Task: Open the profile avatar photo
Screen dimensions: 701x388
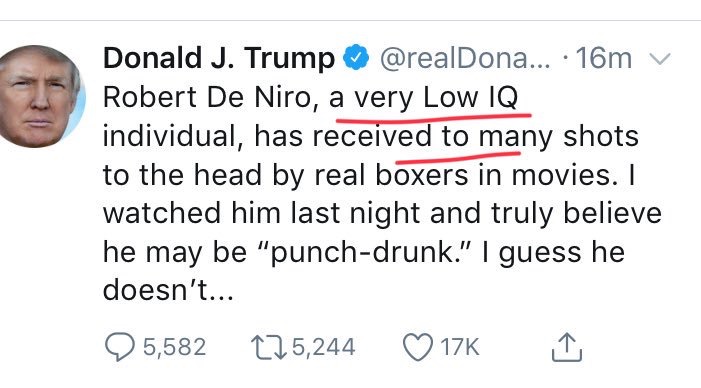Action: pyautogui.click(x=41, y=96)
